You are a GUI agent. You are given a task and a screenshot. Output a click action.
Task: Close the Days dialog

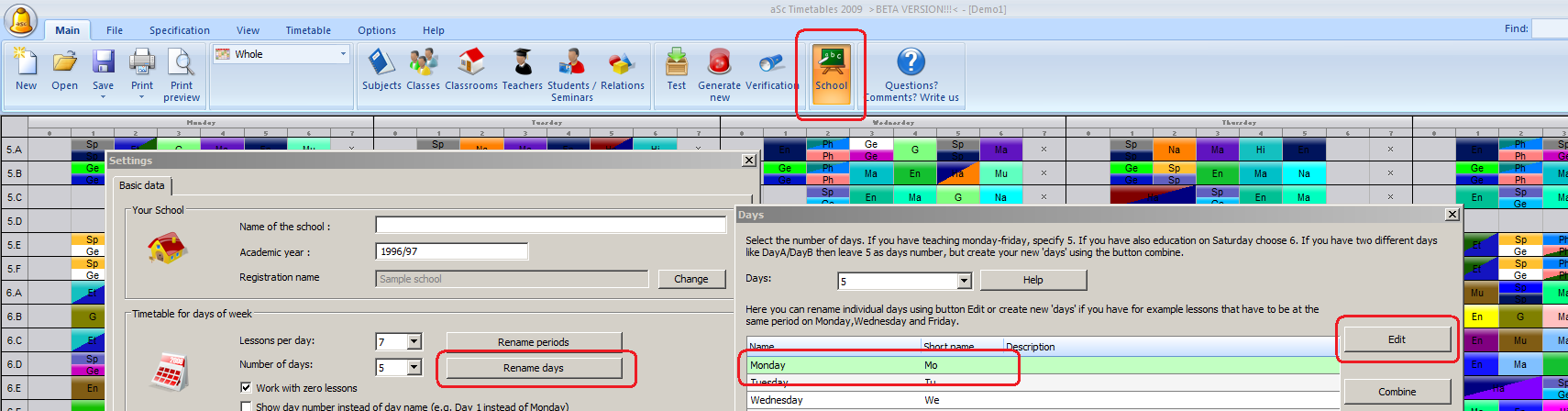point(1452,215)
